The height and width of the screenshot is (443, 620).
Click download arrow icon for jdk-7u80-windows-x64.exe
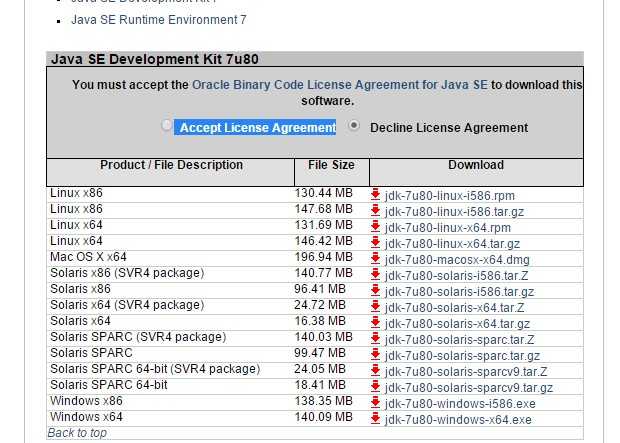tap(375, 418)
